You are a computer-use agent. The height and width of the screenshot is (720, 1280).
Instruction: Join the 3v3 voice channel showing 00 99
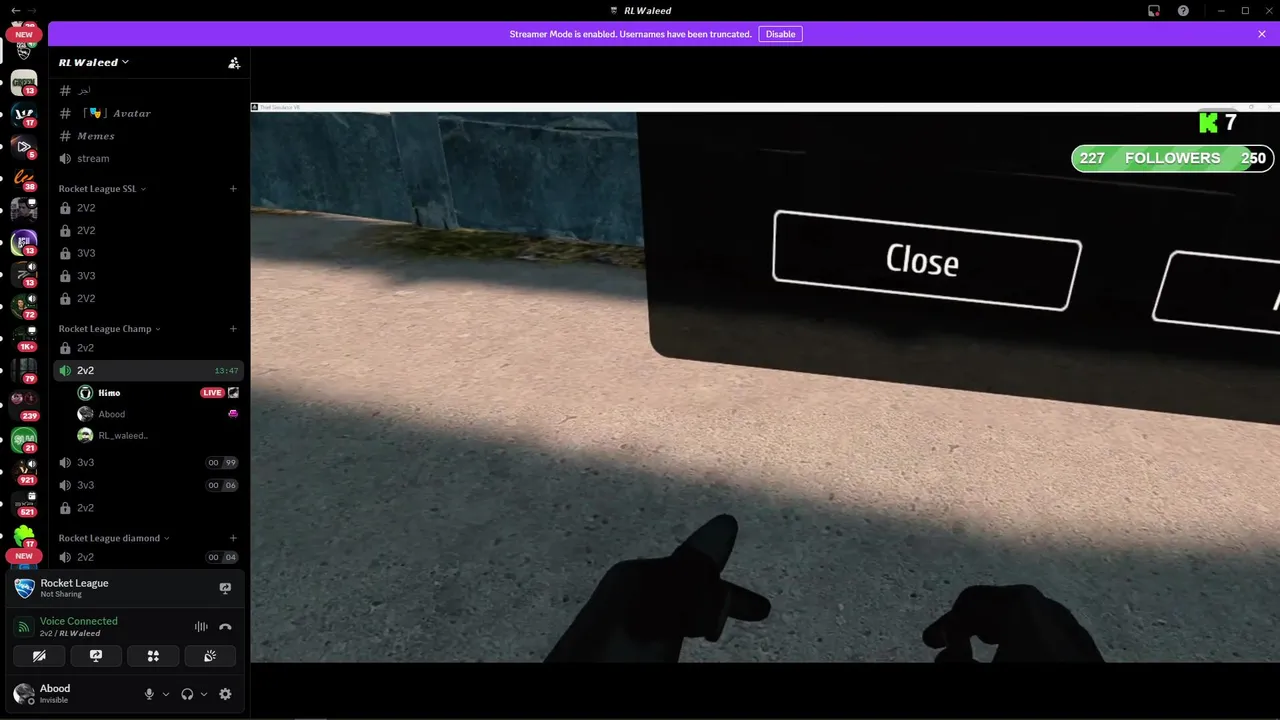tap(148, 463)
